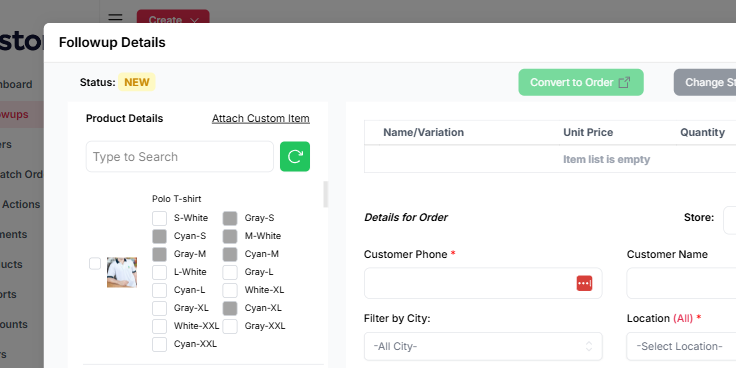Click the green refresh products icon

point(295,156)
